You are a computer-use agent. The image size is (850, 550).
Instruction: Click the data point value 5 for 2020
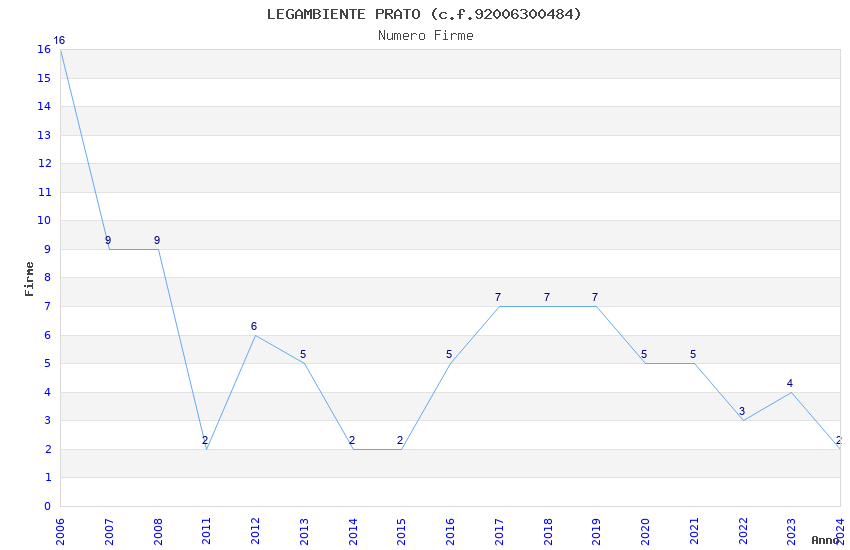click(644, 354)
